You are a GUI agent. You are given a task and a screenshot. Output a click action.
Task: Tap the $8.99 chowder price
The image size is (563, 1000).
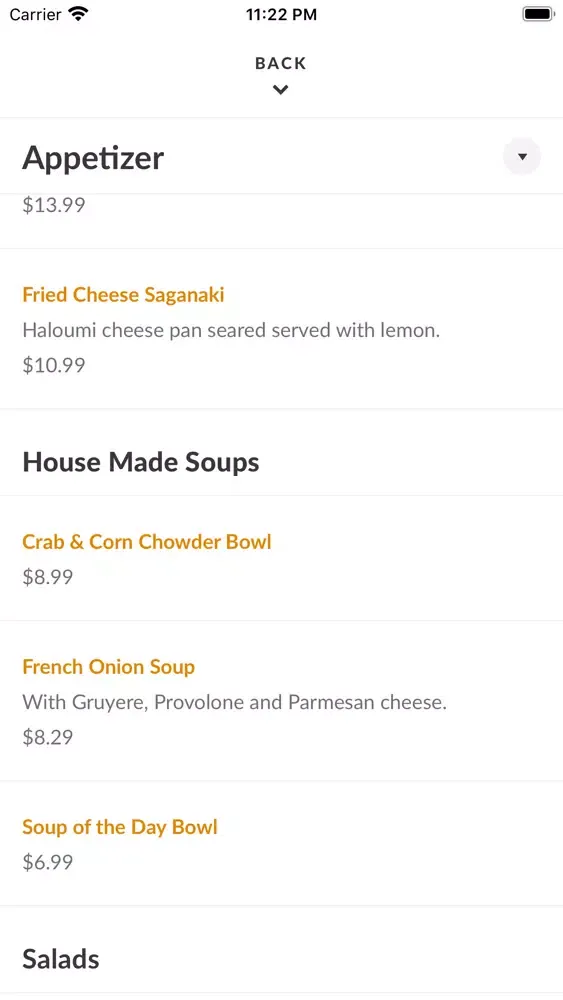(x=48, y=577)
